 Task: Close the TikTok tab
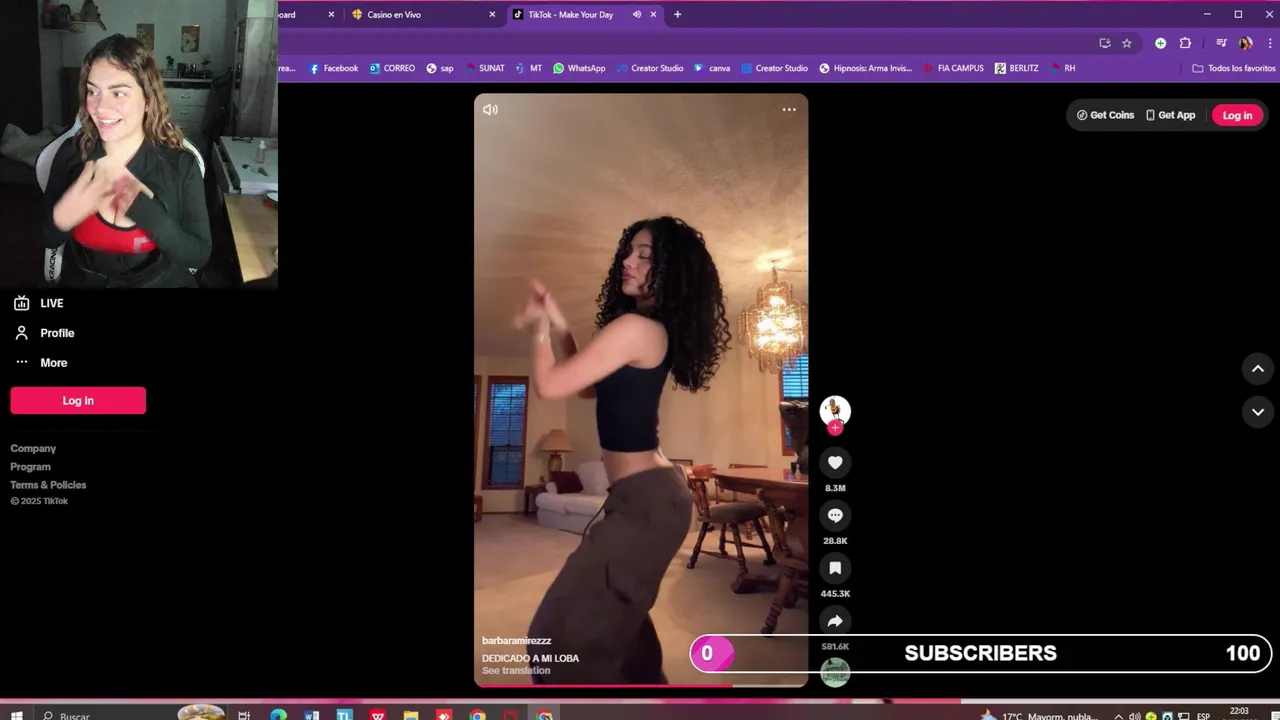[654, 15]
